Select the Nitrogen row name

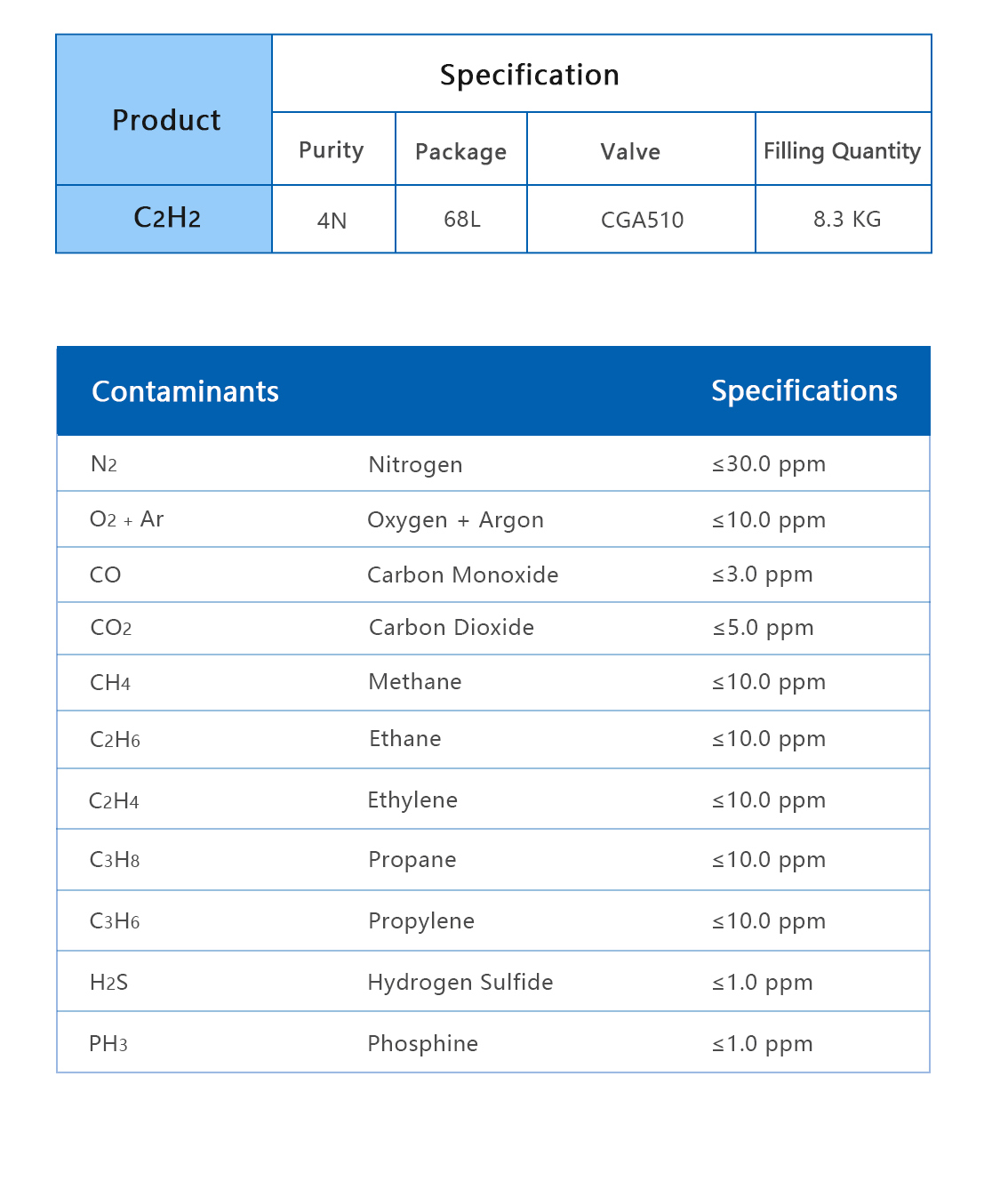pyautogui.click(x=415, y=465)
